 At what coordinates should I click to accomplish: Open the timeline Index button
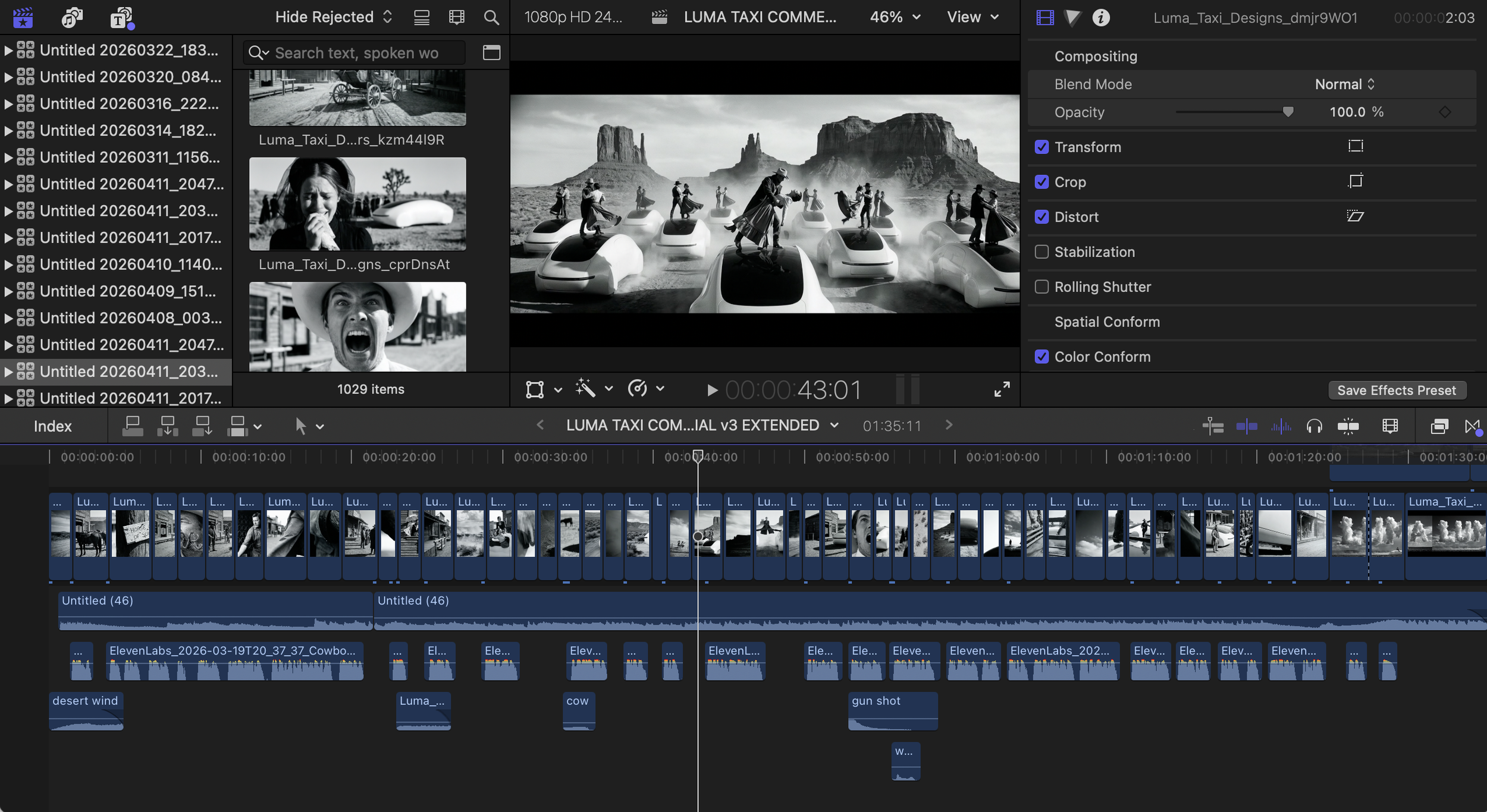click(x=52, y=426)
